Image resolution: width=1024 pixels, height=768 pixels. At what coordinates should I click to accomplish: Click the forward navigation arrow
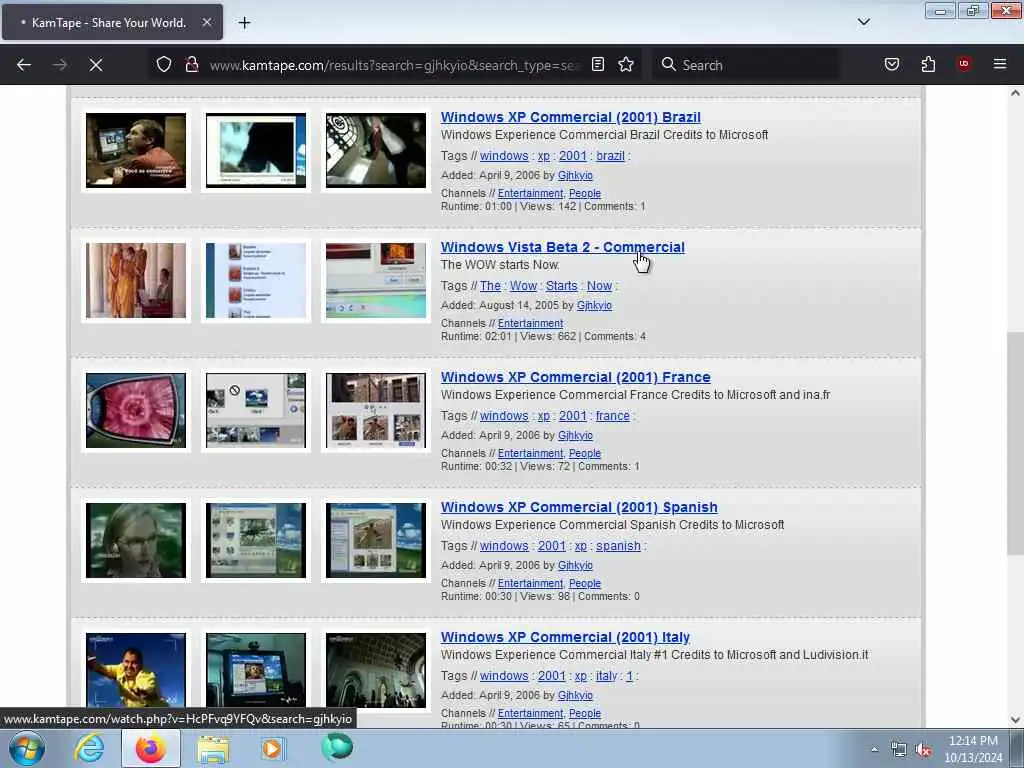[59, 65]
